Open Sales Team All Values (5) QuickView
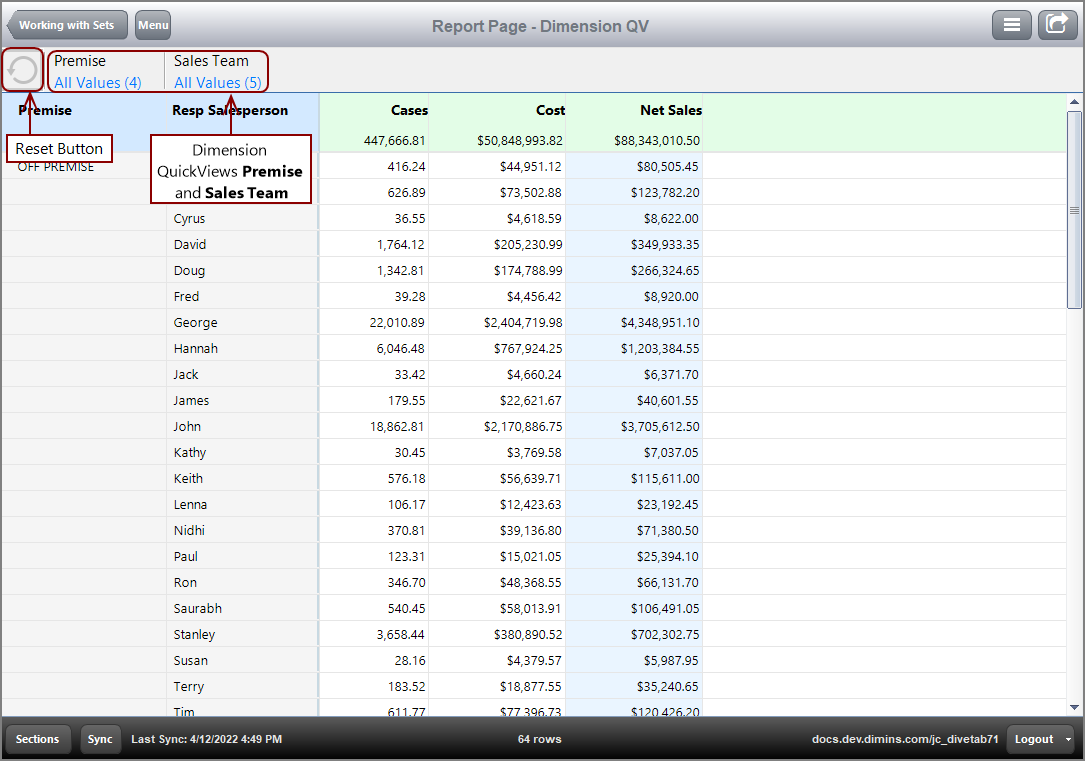 217,83
